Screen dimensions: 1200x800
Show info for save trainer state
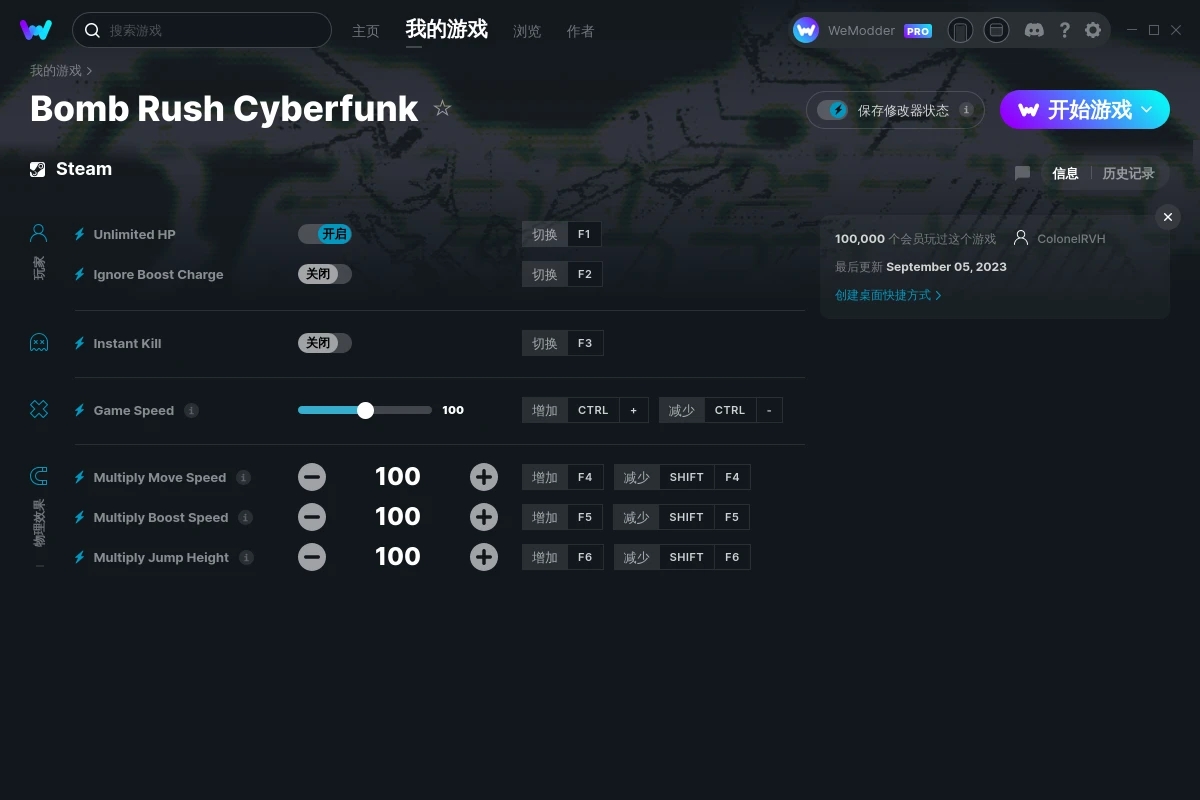click(x=966, y=110)
